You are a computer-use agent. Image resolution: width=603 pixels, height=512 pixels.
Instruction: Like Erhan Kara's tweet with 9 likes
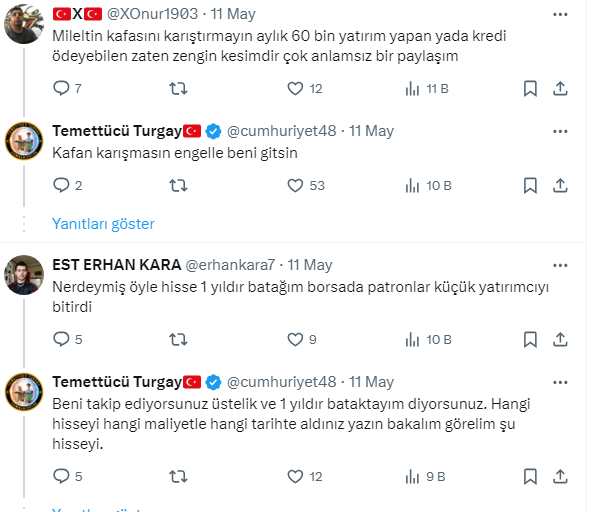pyautogui.click(x=295, y=339)
